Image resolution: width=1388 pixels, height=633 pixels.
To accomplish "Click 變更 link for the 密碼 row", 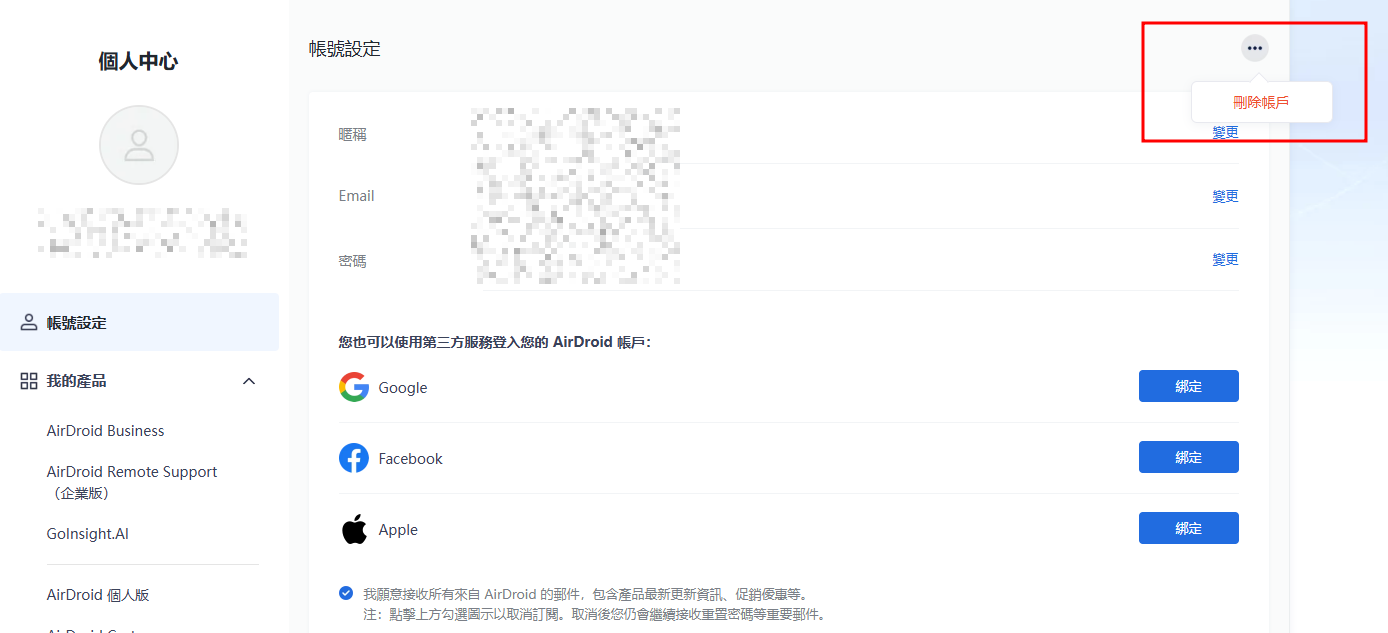I will (1225, 260).
